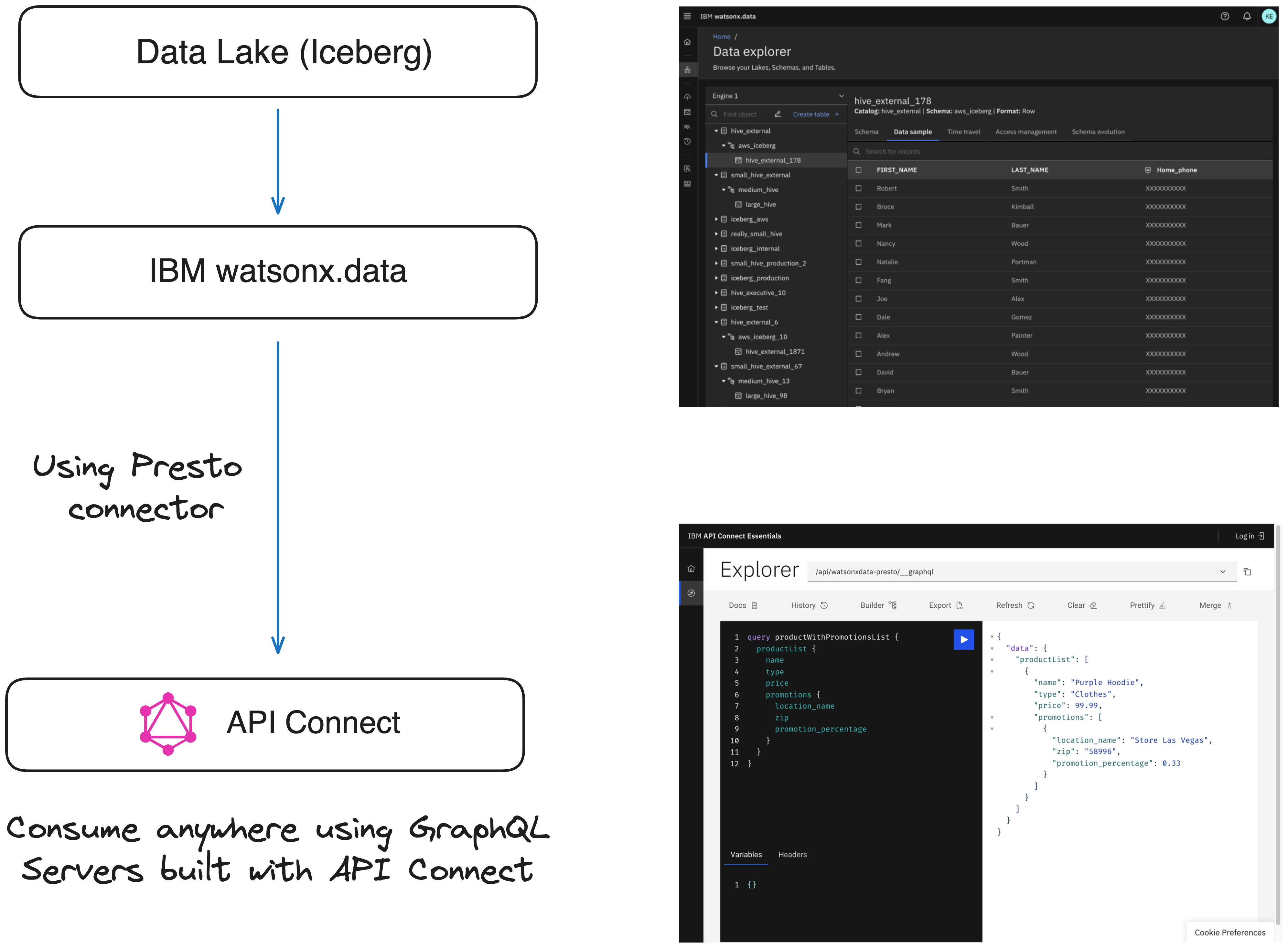Select all rows via header checkbox
This screenshot has width=1288, height=949.
(858, 170)
